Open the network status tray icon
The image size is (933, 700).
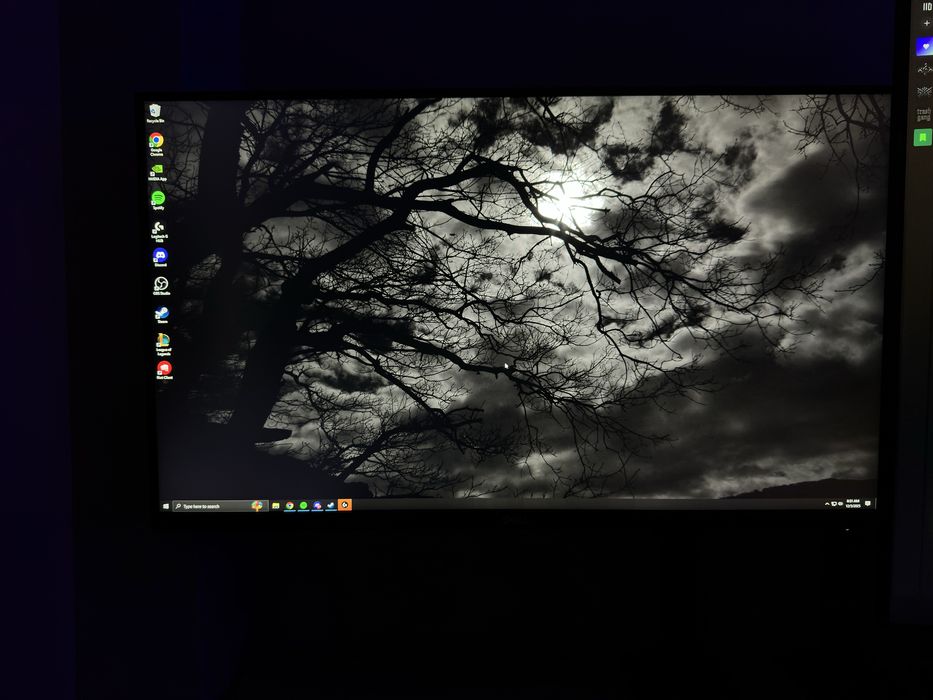pos(834,504)
